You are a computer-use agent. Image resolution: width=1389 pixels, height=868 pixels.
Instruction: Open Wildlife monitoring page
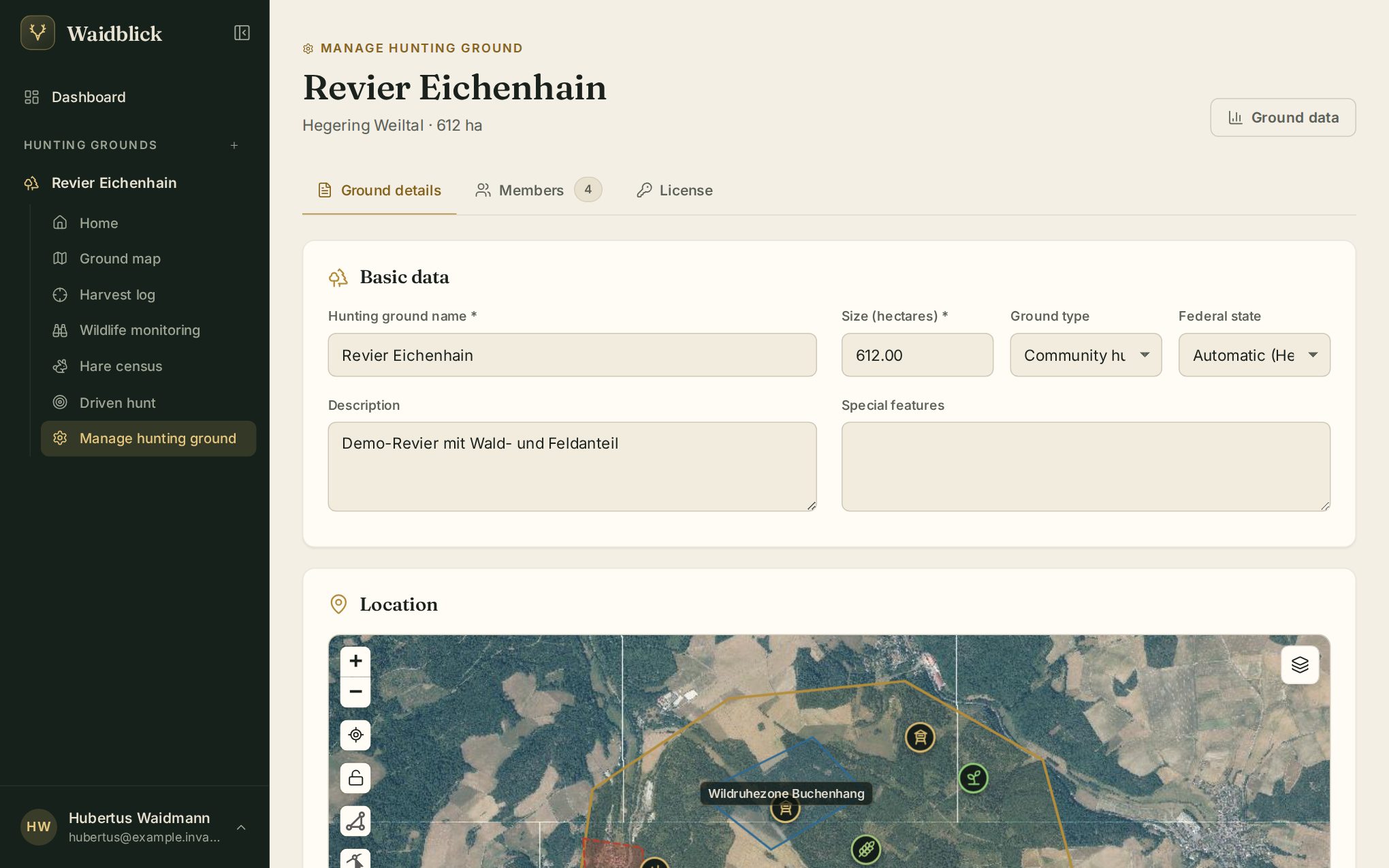(x=148, y=330)
